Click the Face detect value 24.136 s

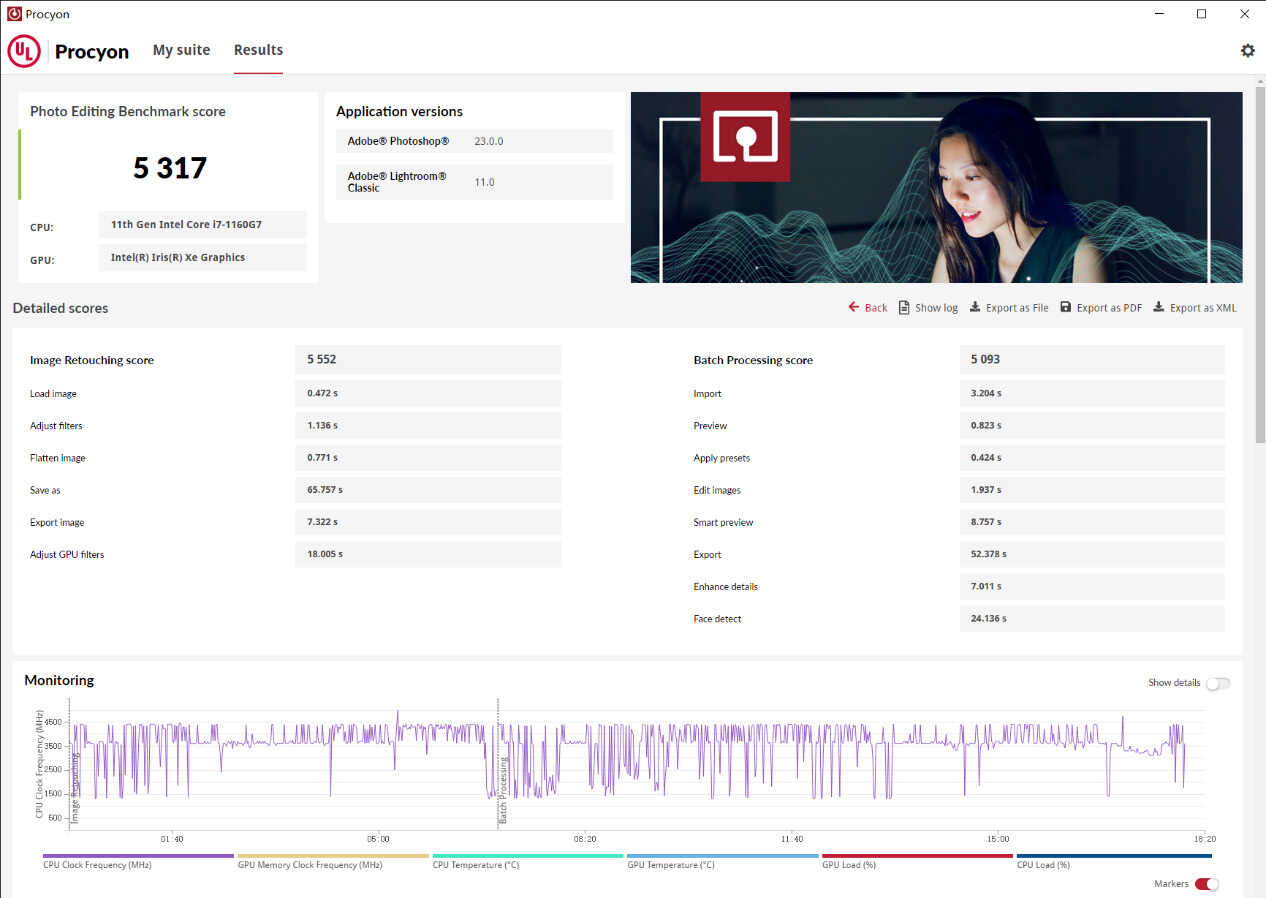point(1092,618)
